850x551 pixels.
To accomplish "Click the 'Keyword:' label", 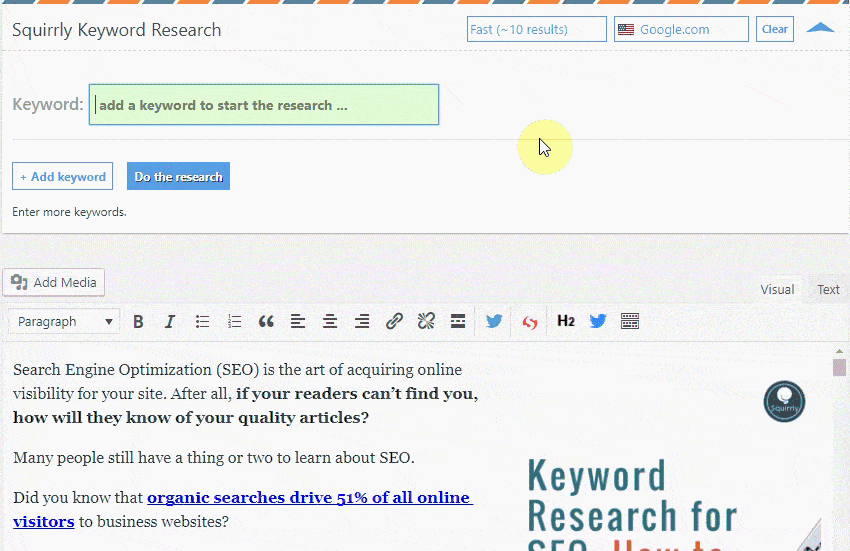I will [48, 104].
